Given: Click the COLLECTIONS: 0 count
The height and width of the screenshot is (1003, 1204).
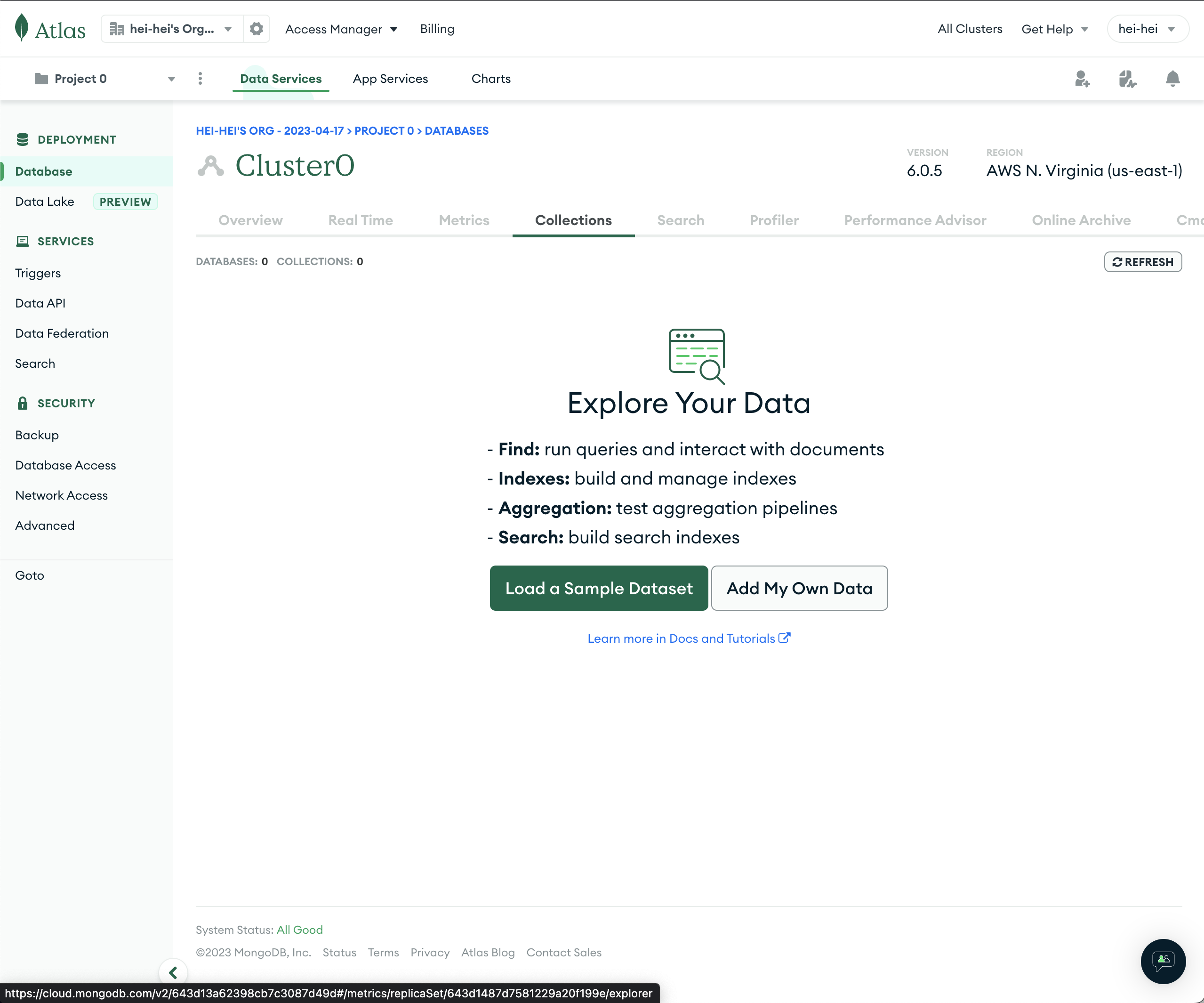Looking at the screenshot, I should pyautogui.click(x=320, y=261).
